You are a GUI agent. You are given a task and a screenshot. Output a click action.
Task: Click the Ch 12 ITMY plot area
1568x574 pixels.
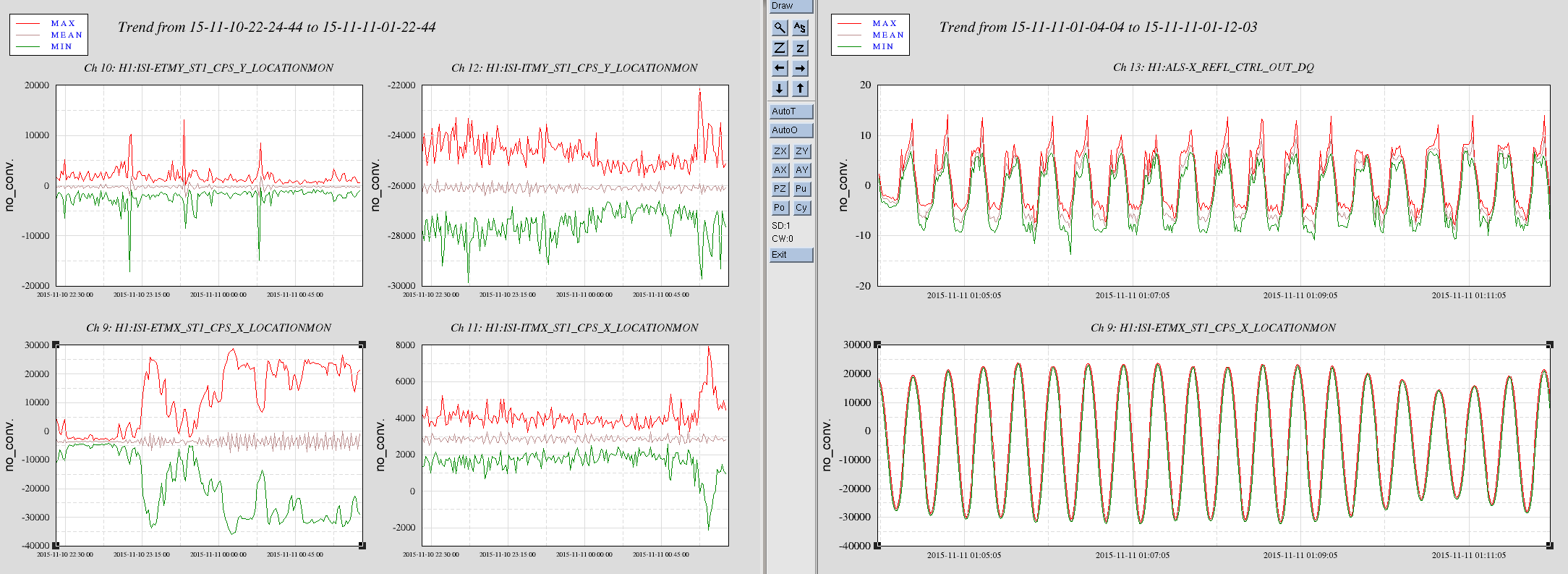[x=575, y=185]
